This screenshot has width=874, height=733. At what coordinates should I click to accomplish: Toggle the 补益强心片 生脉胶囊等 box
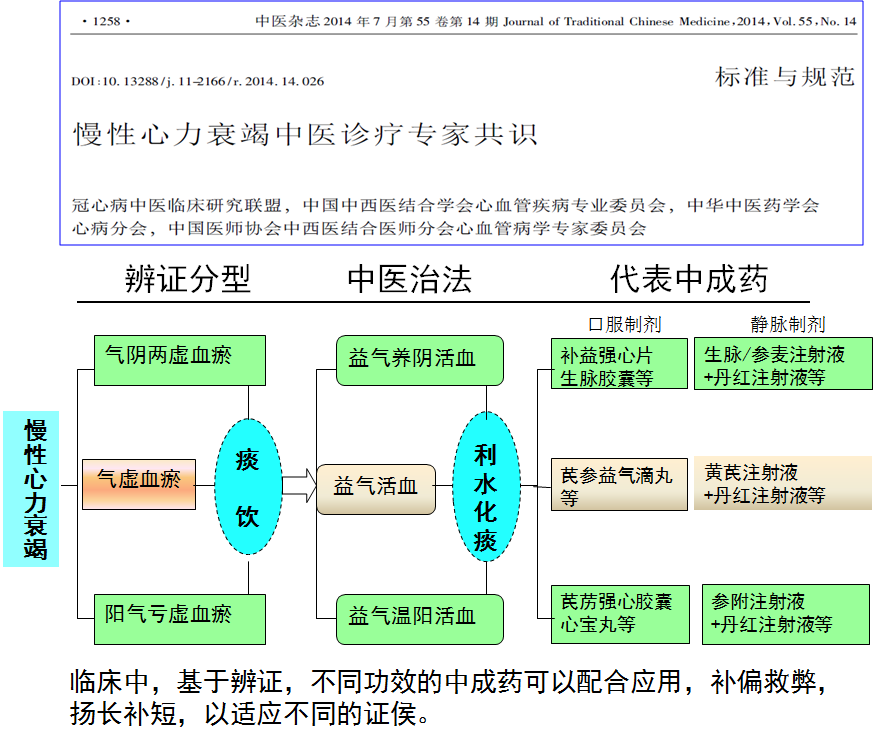(618, 364)
